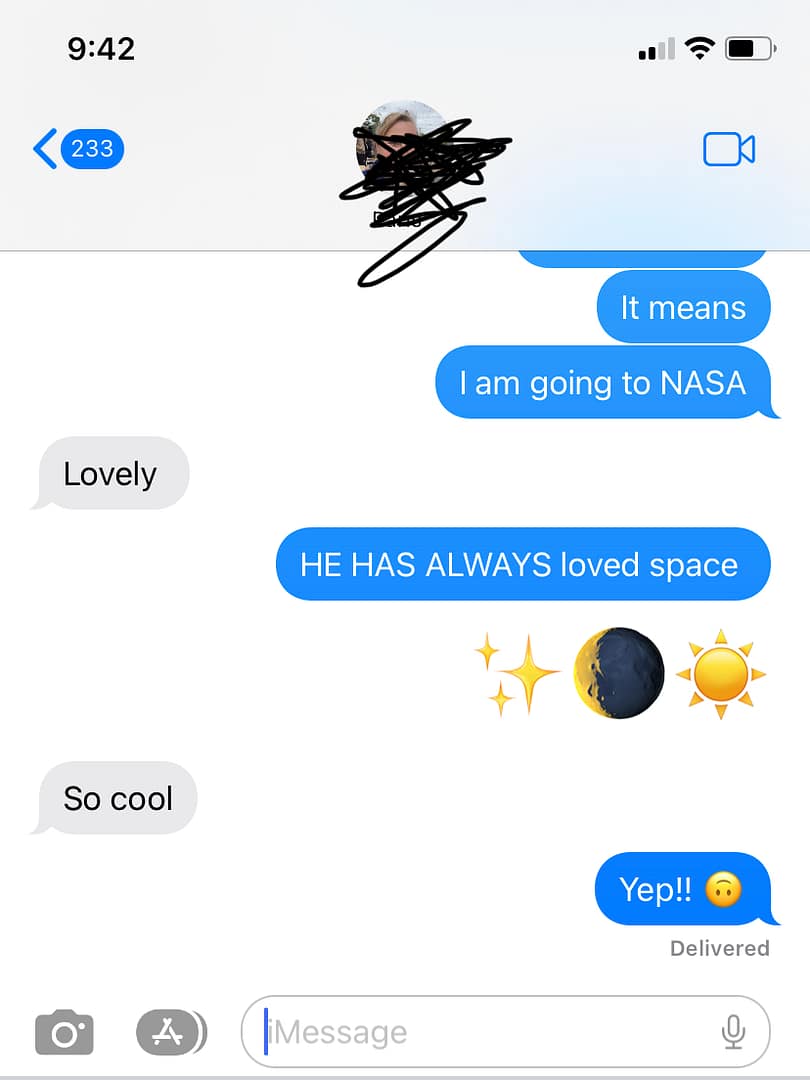Image resolution: width=810 pixels, height=1080 pixels.
Task: Tap the 'Yep!!' message bubble
Action: (685, 889)
